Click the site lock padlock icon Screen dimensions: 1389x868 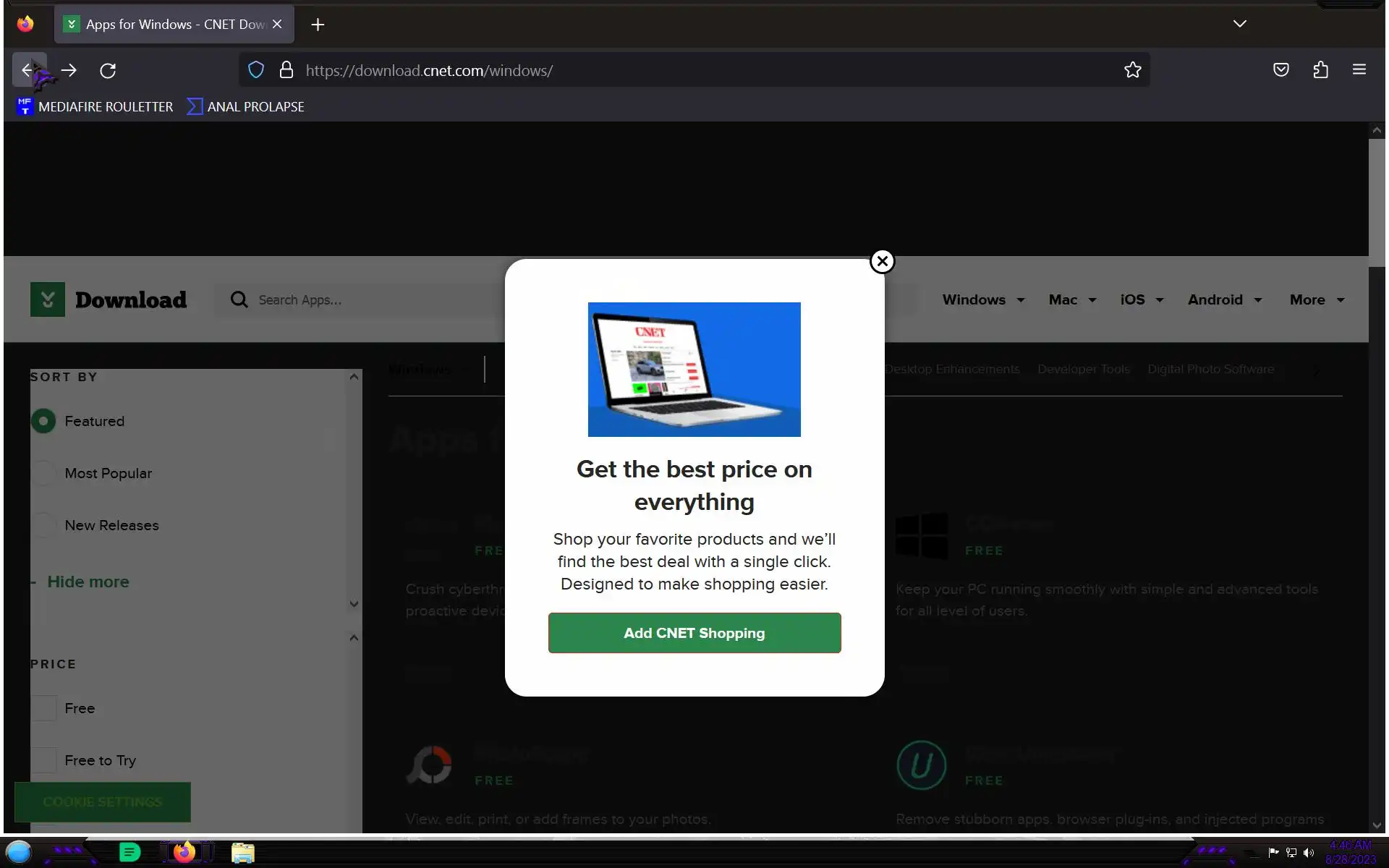pos(286,70)
